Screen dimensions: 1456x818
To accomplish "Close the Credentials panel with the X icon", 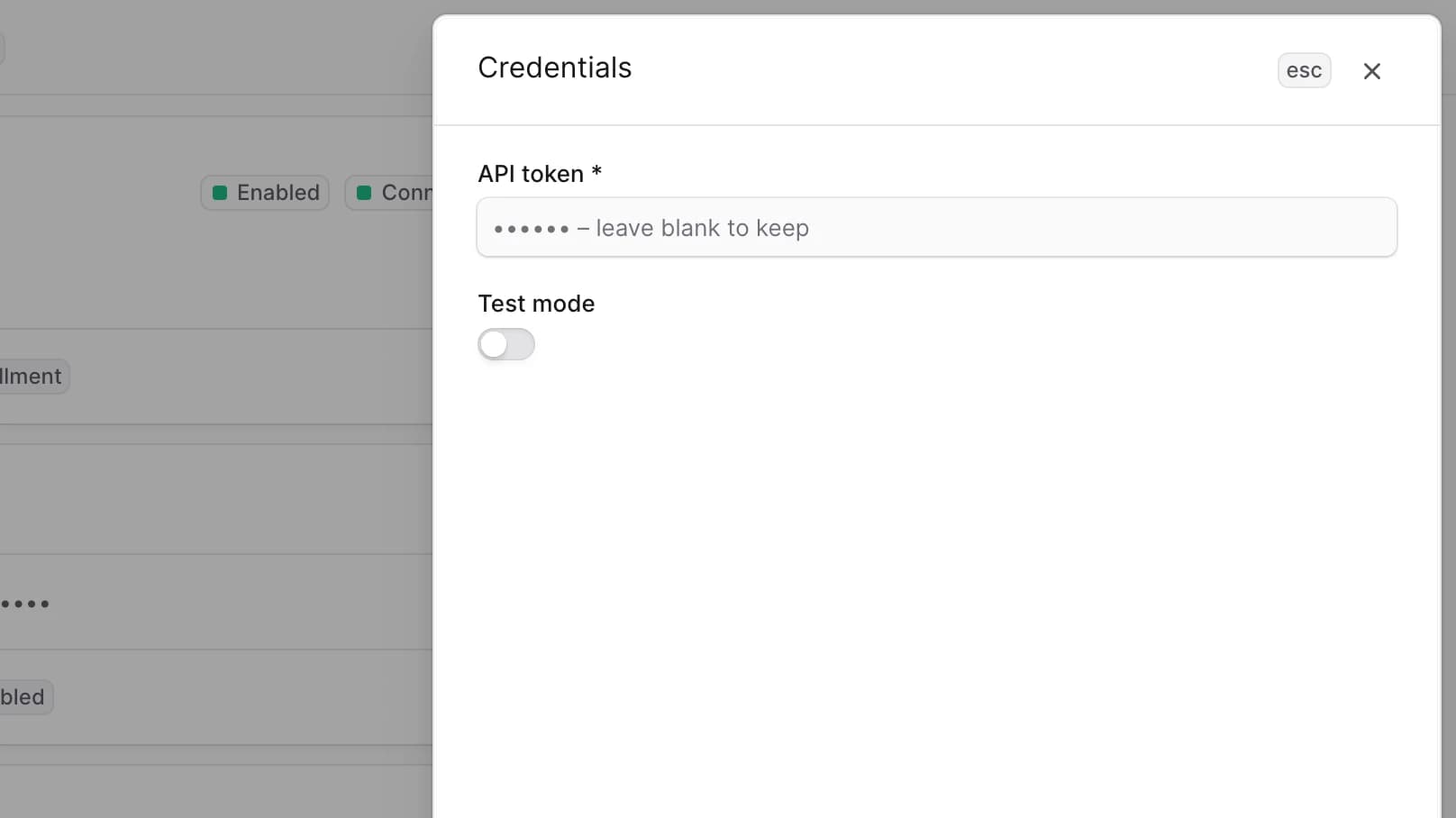I will tap(1371, 70).
